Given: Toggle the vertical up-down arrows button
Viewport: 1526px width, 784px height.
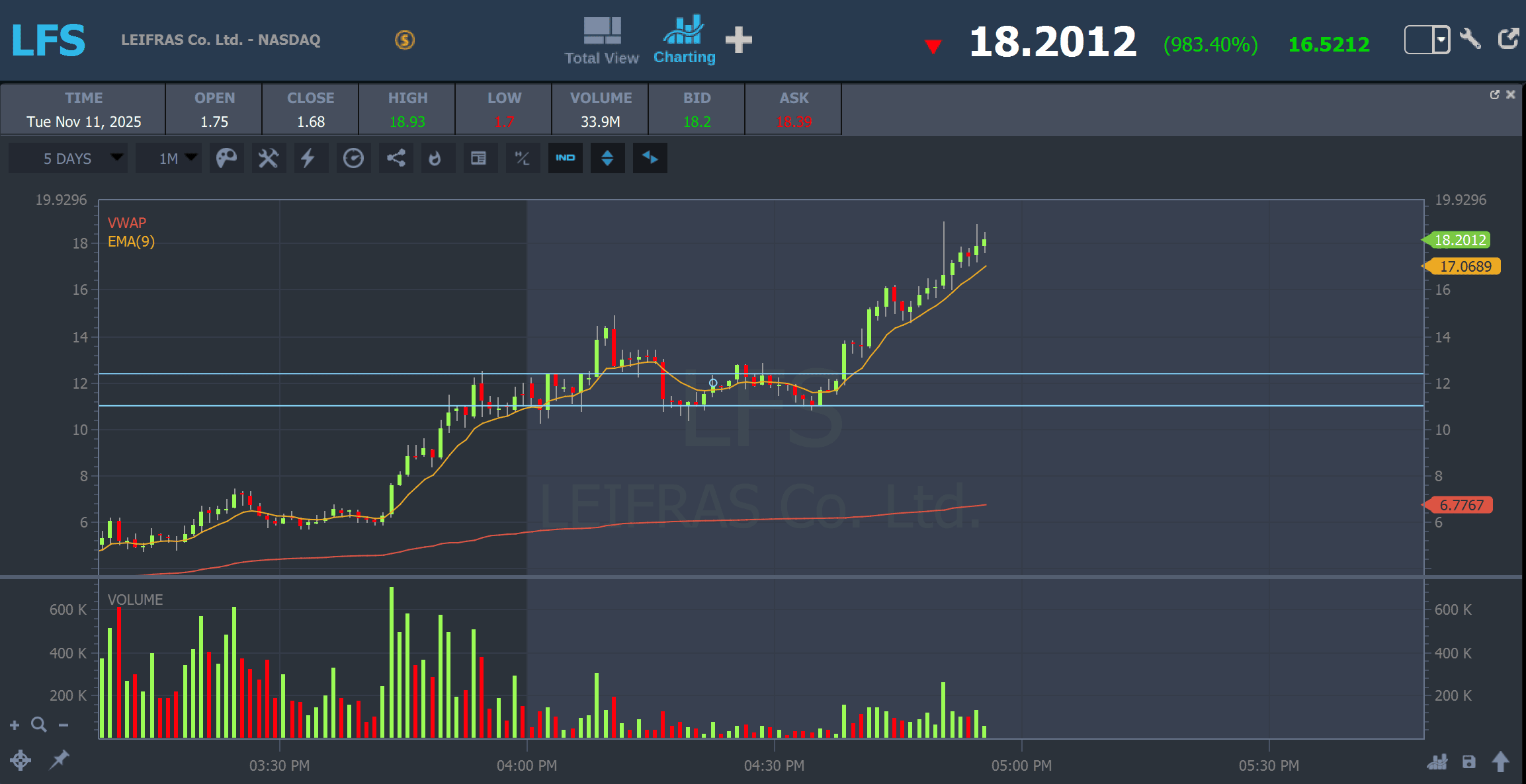Looking at the screenshot, I should point(607,159).
